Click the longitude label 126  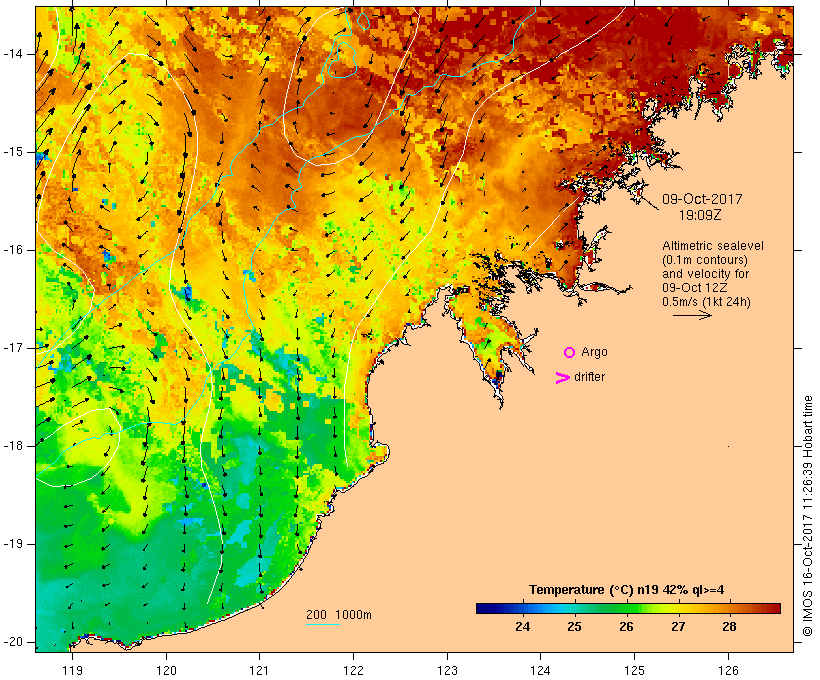pyautogui.click(x=728, y=671)
